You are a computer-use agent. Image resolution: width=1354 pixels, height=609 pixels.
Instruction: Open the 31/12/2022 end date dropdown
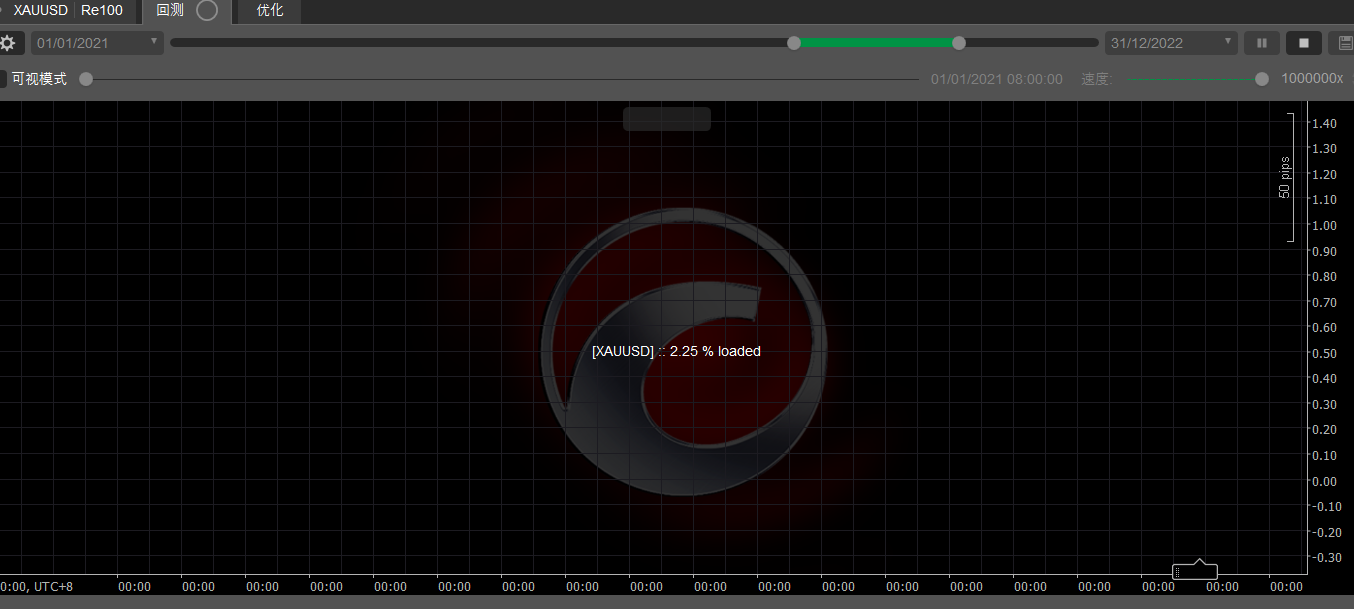(x=1171, y=43)
